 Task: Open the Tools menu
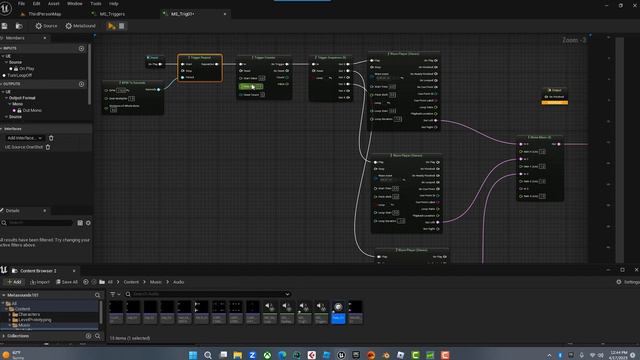[x=96, y=4]
